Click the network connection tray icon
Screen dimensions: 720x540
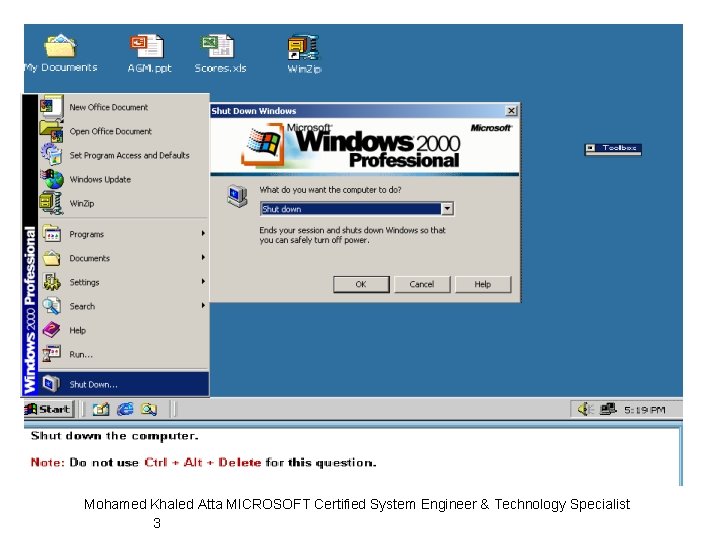[608, 409]
